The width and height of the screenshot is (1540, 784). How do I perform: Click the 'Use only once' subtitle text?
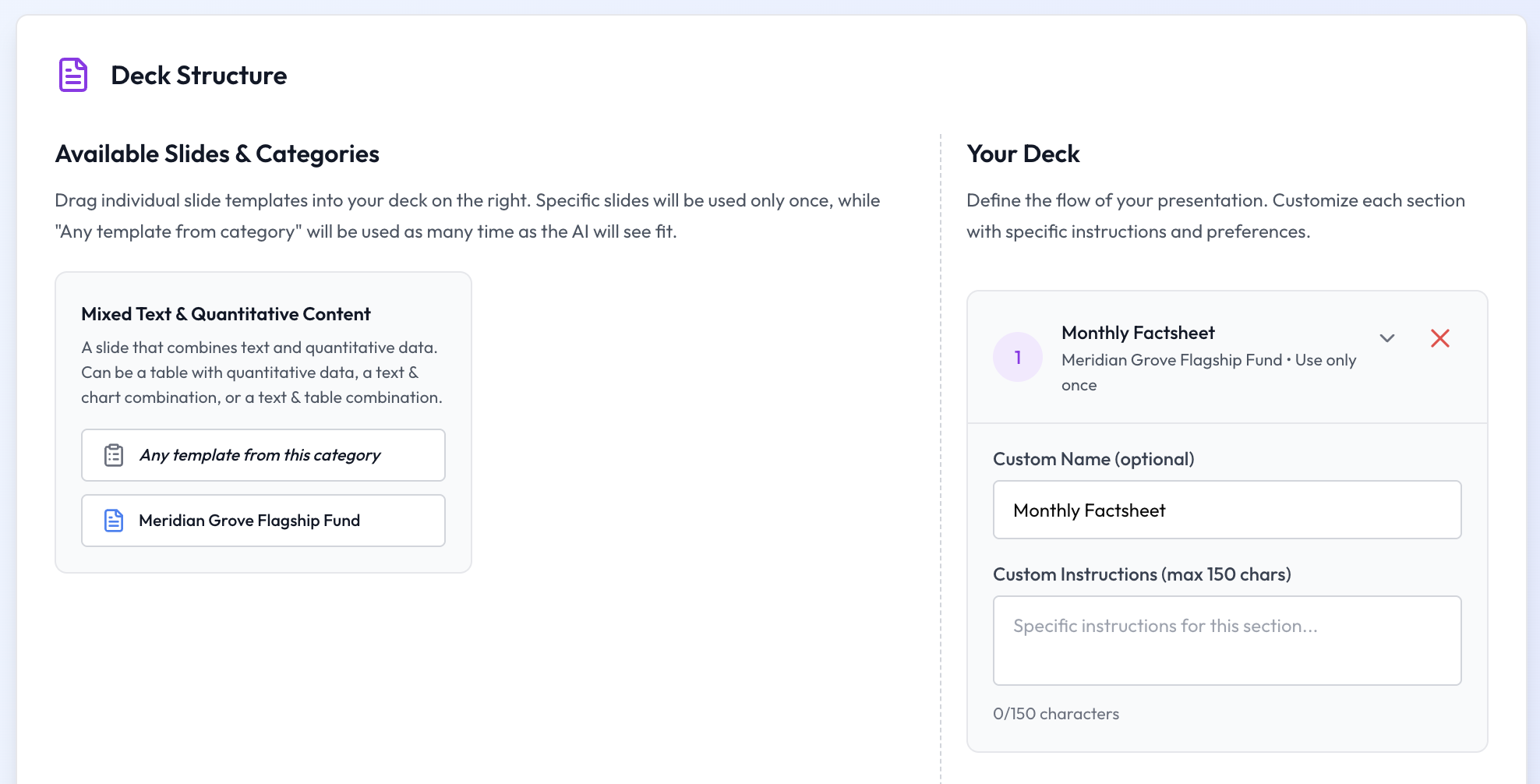click(x=1325, y=360)
